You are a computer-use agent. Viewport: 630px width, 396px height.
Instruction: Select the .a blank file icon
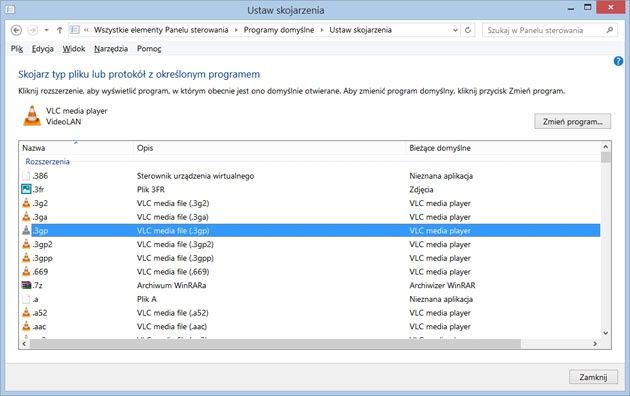tap(26, 299)
